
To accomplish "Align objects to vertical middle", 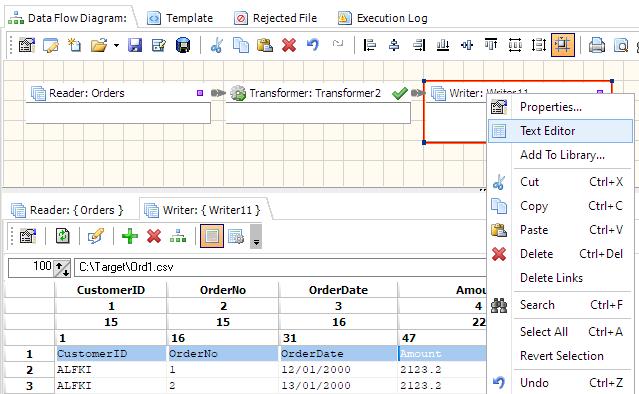I will pyautogui.click(x=467, y=45).
